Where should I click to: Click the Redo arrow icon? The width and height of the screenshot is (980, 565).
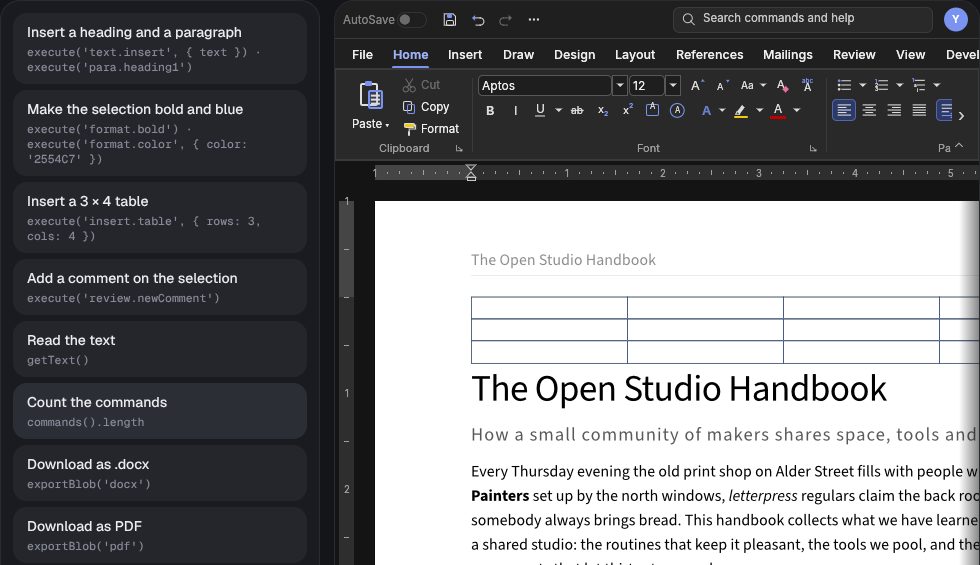[506, 20]
